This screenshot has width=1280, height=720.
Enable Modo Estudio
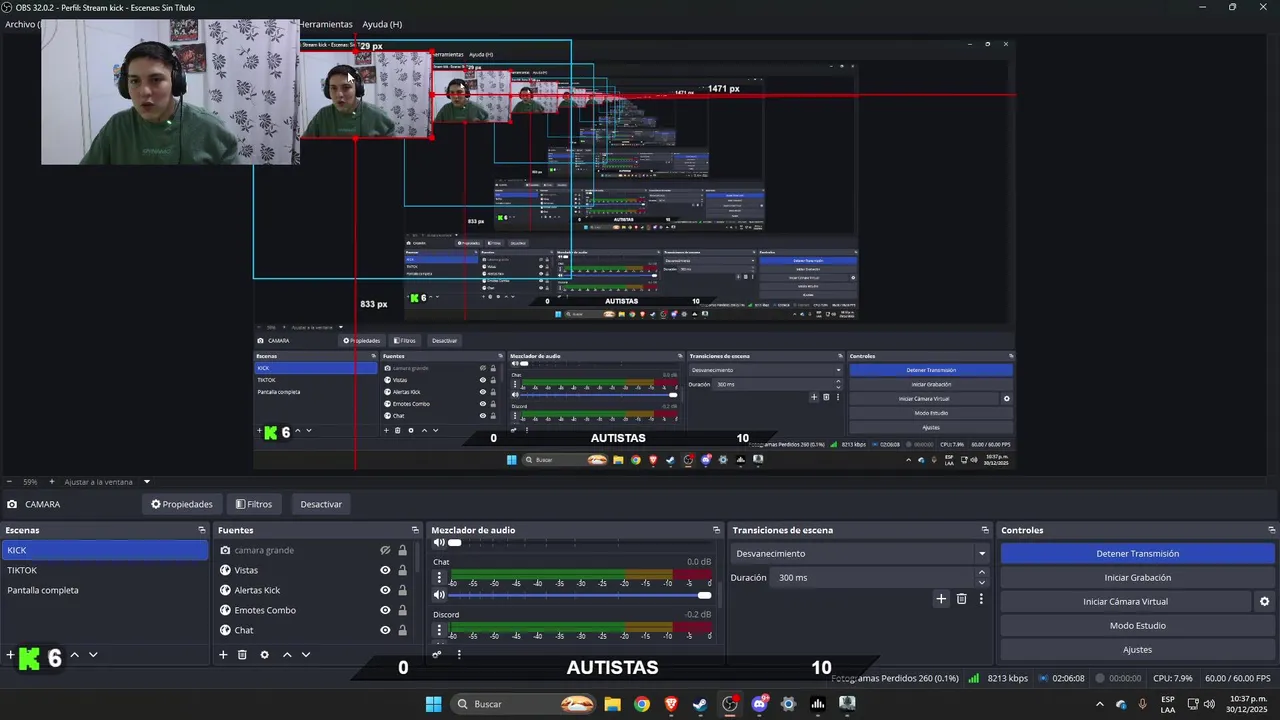pos(1138,626)
